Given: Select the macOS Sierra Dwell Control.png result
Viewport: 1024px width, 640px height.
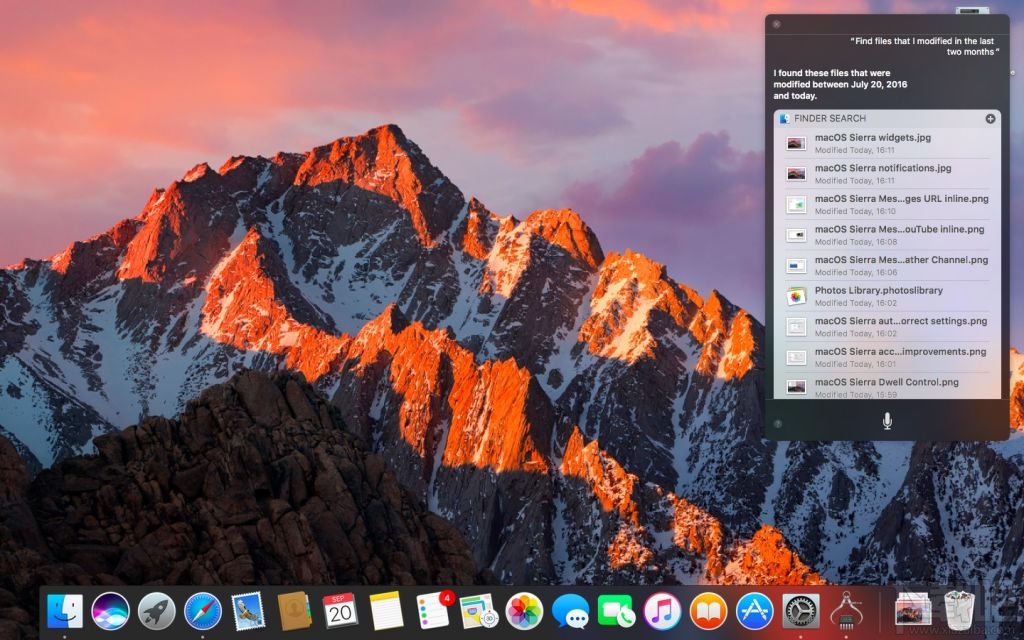Looking at the screenshot, I should pyautogui.click(x=884, y=386).
